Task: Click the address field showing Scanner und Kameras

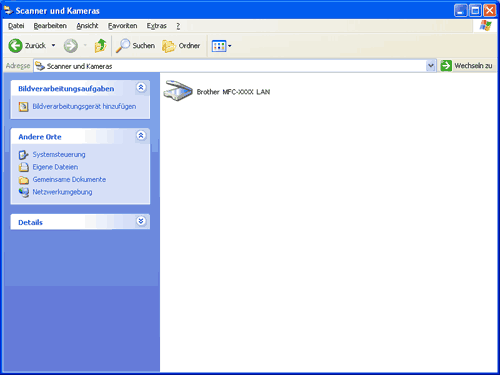Action: (230, 66)
